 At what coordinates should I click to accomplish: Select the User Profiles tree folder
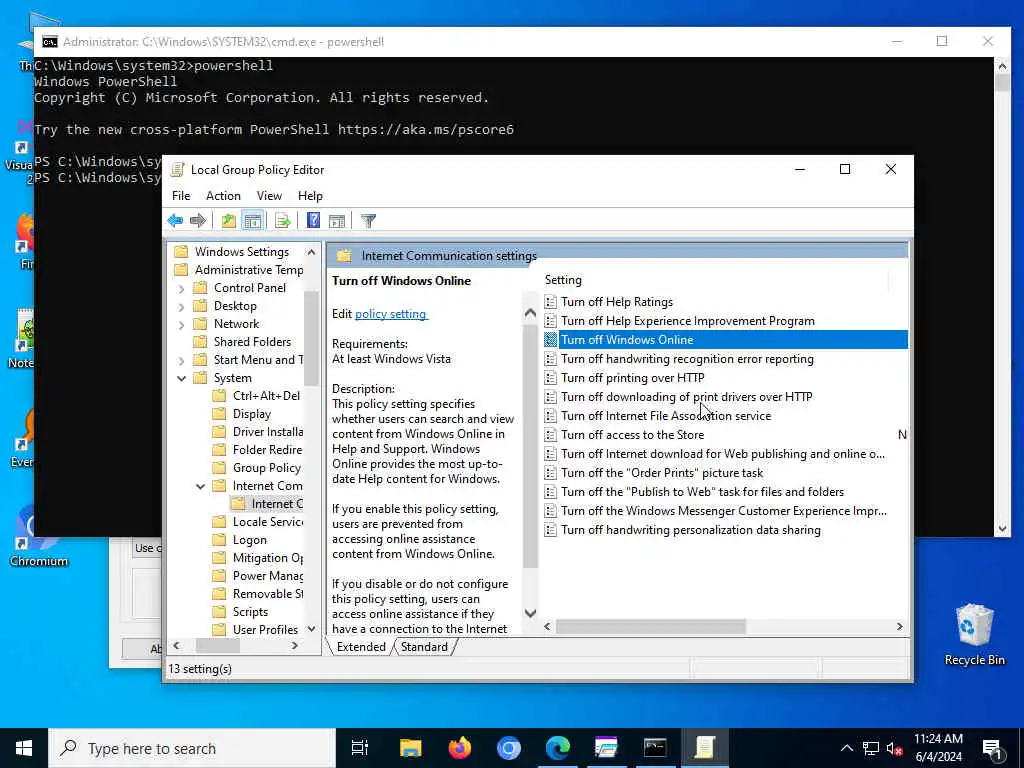point(265,630)
